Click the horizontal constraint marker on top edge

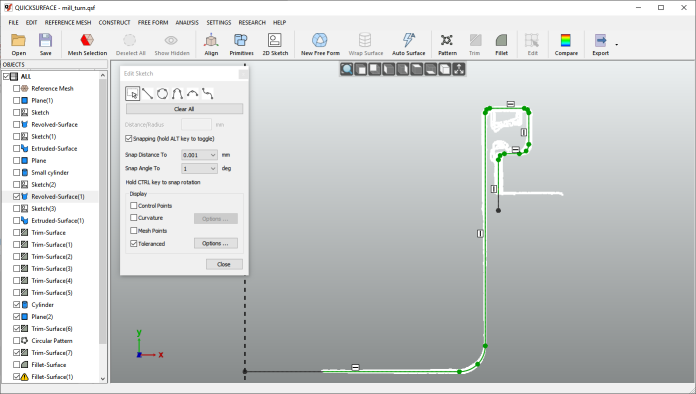pyautogui.click(x=510, y=104)
